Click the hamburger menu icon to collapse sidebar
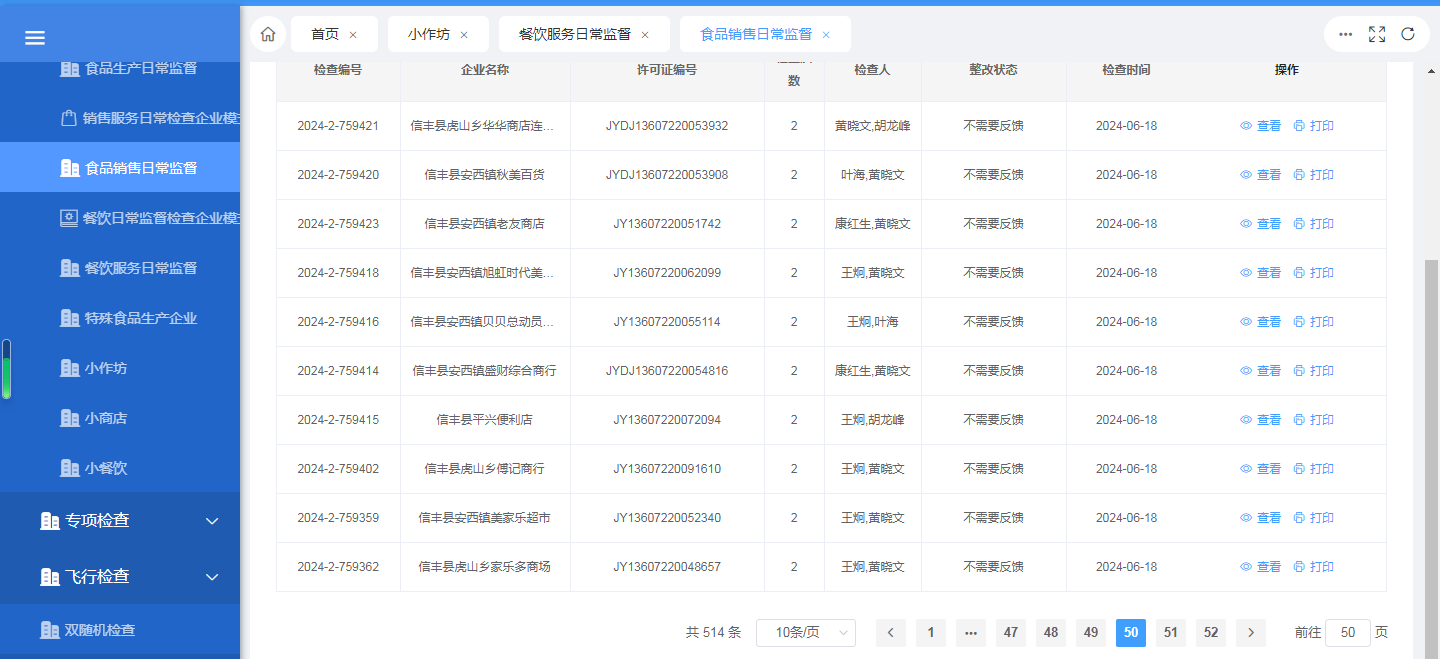Image resolution: width=1440 pixels, height=659 pixels. 35,38
